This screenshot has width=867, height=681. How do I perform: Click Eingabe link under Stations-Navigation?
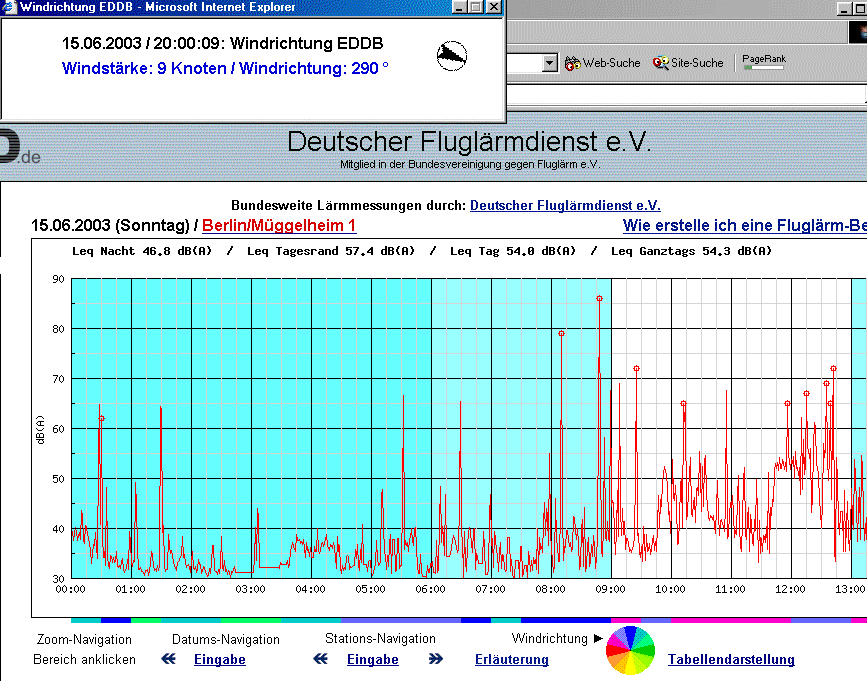(373, 659)
